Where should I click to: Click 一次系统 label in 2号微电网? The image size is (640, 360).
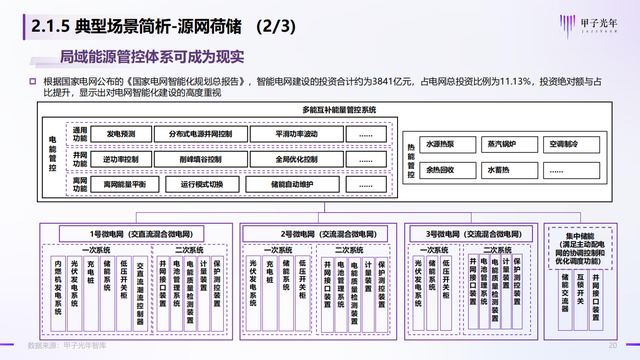tap(278, 250)
